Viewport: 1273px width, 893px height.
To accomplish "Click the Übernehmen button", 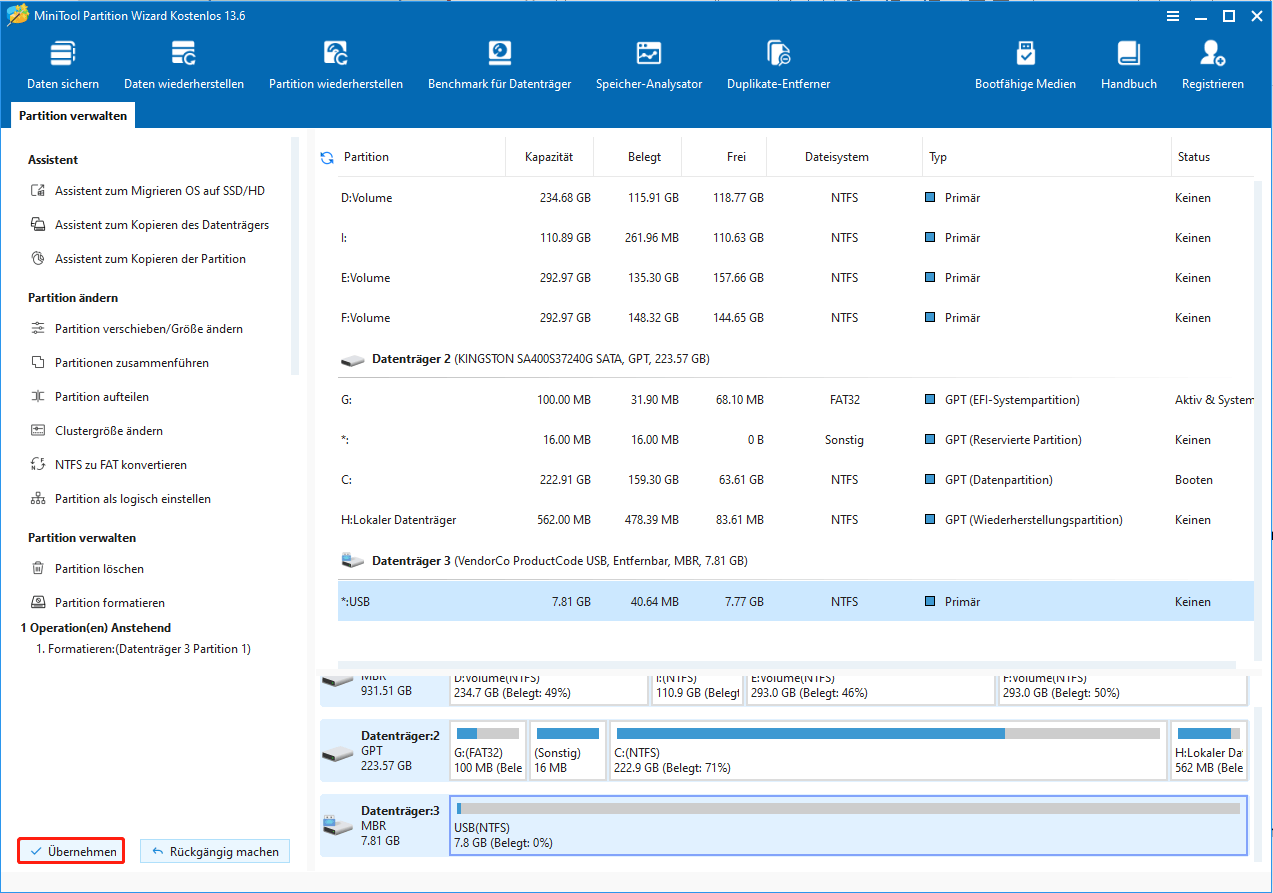I will (71, 852).
